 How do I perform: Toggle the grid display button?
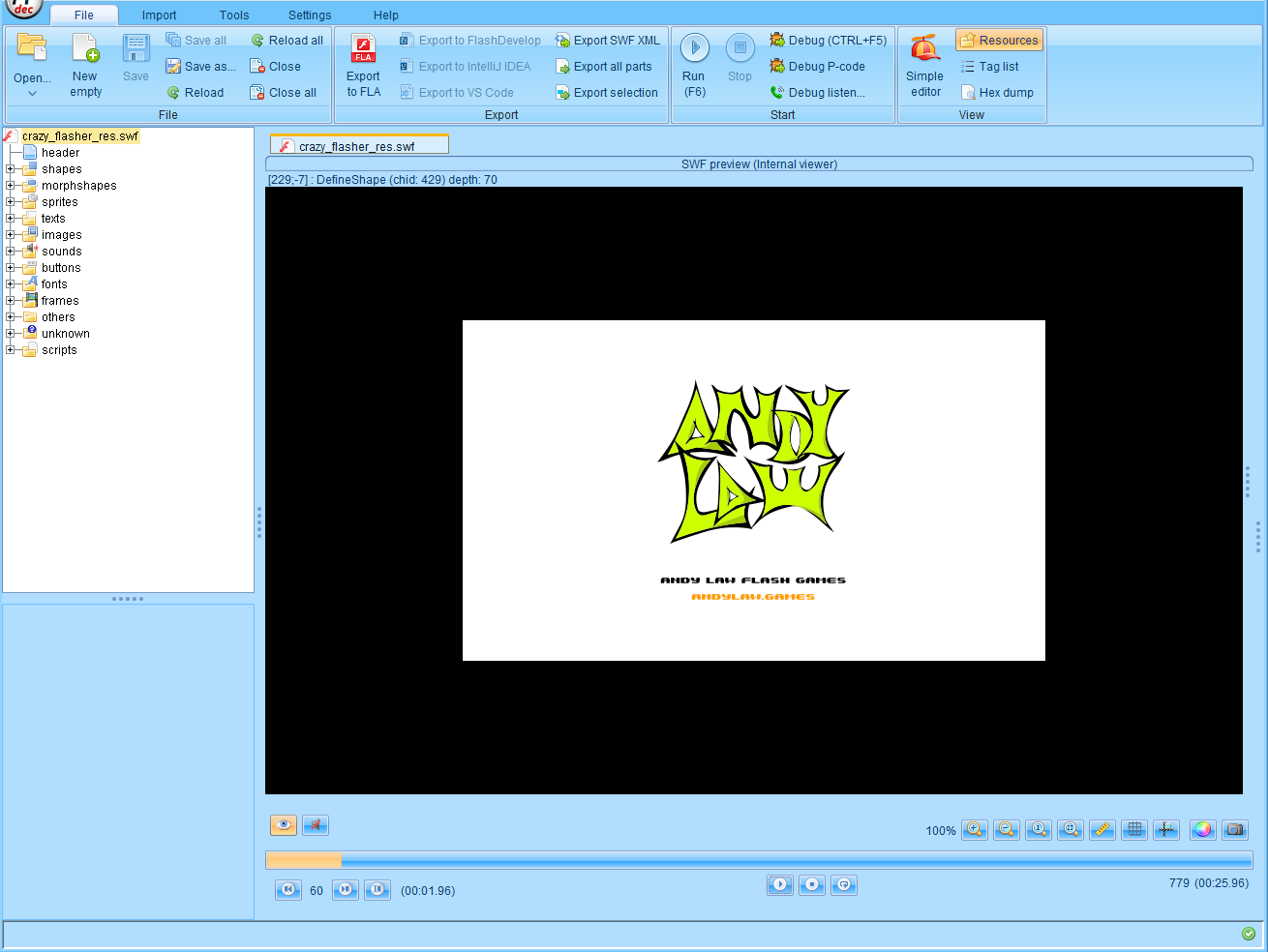pyautogui.click(x=1134, y=829)
